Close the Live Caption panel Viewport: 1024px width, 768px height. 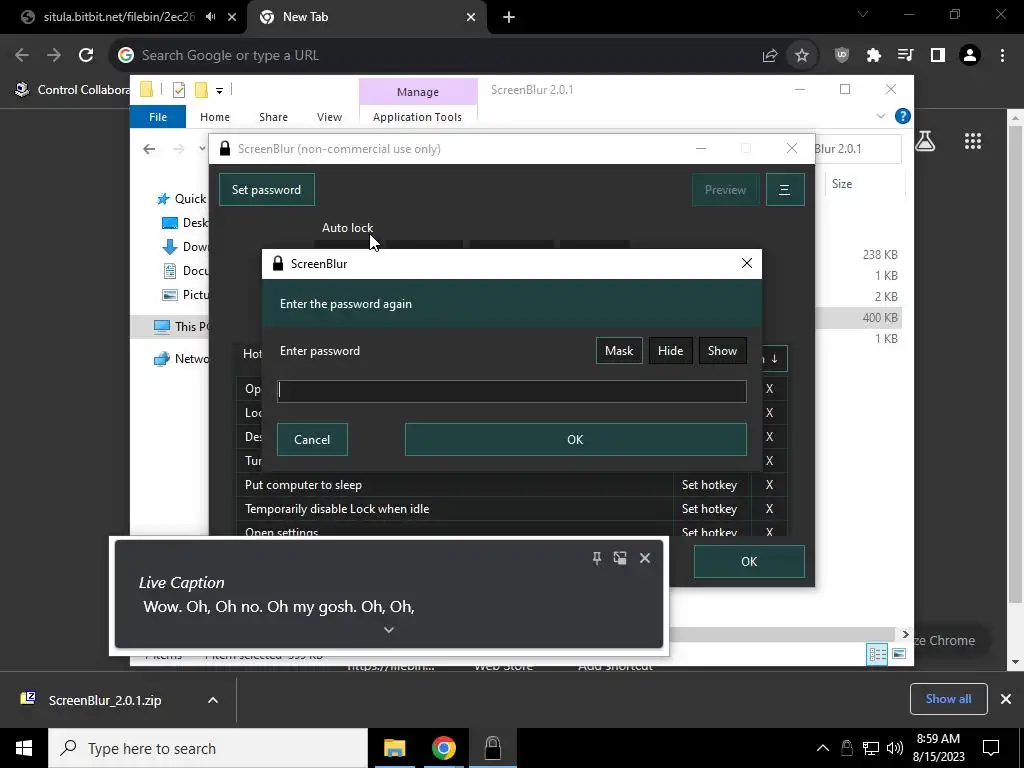pyautogui.click(x=645, y=558)
